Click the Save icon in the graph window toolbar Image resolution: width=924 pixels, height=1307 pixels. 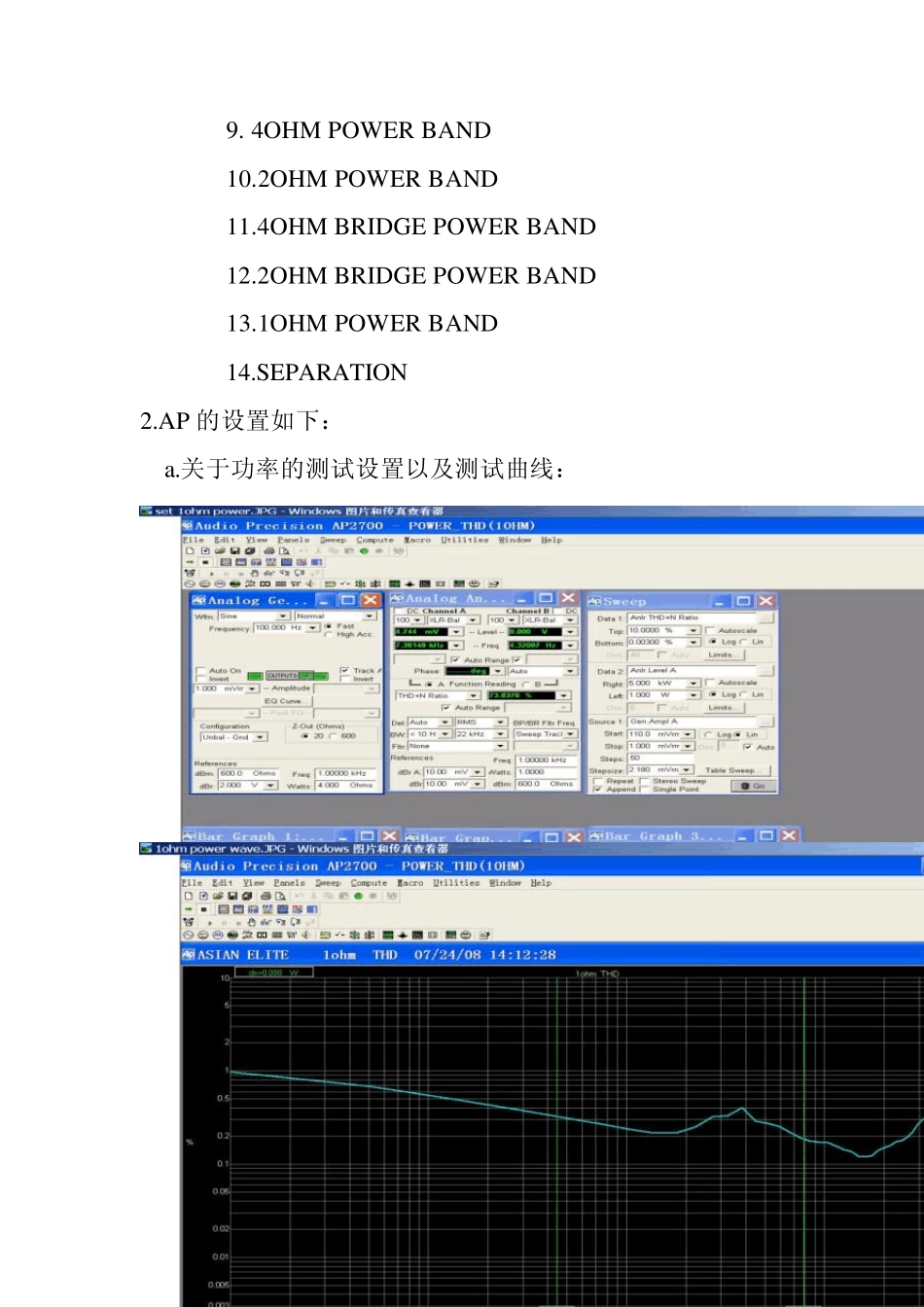pyautogui.click(x=233, y=896)
